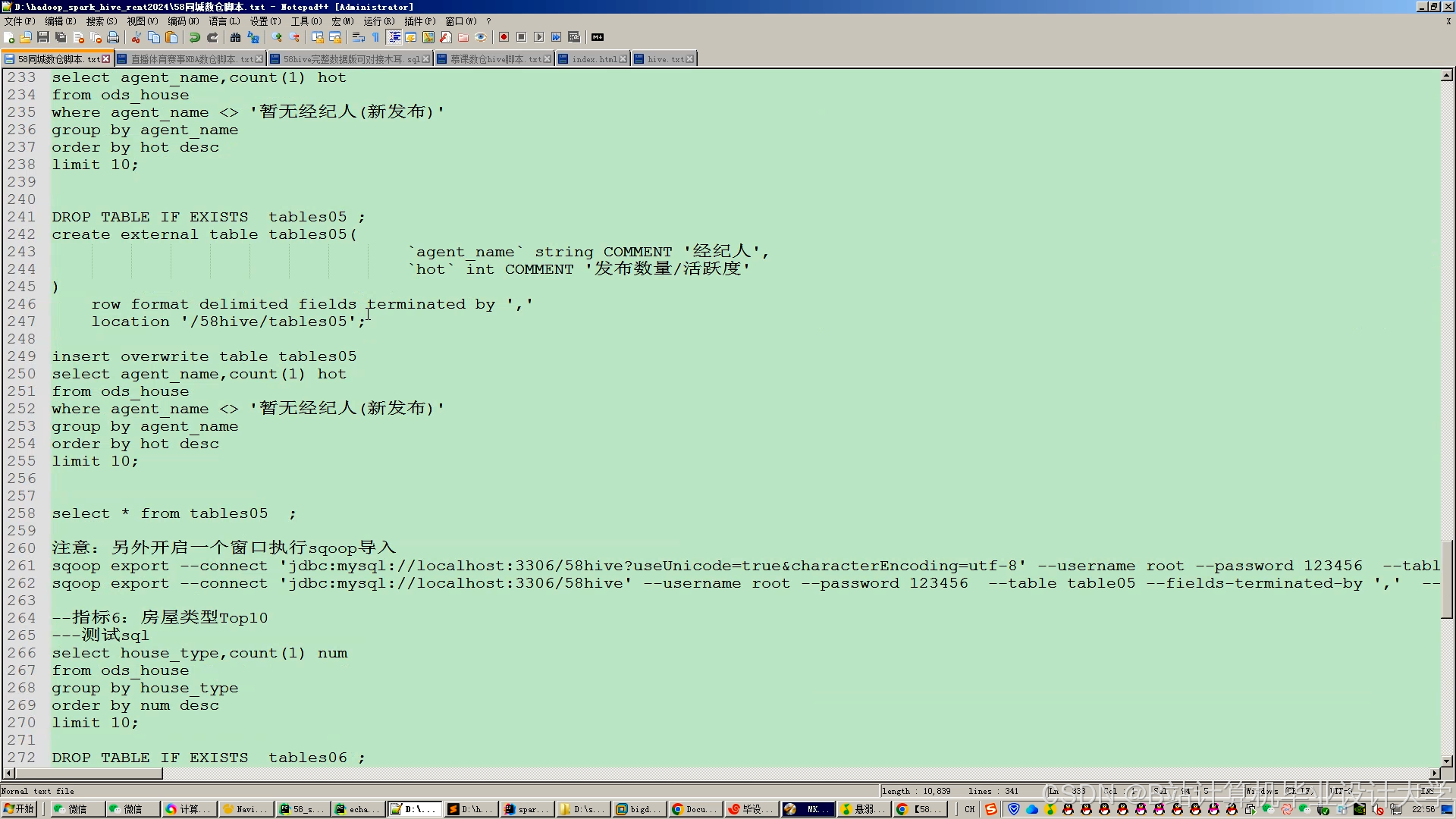Open the 插件 (Plugins) menu
The image size is (1456, 819).
[419, 21]
